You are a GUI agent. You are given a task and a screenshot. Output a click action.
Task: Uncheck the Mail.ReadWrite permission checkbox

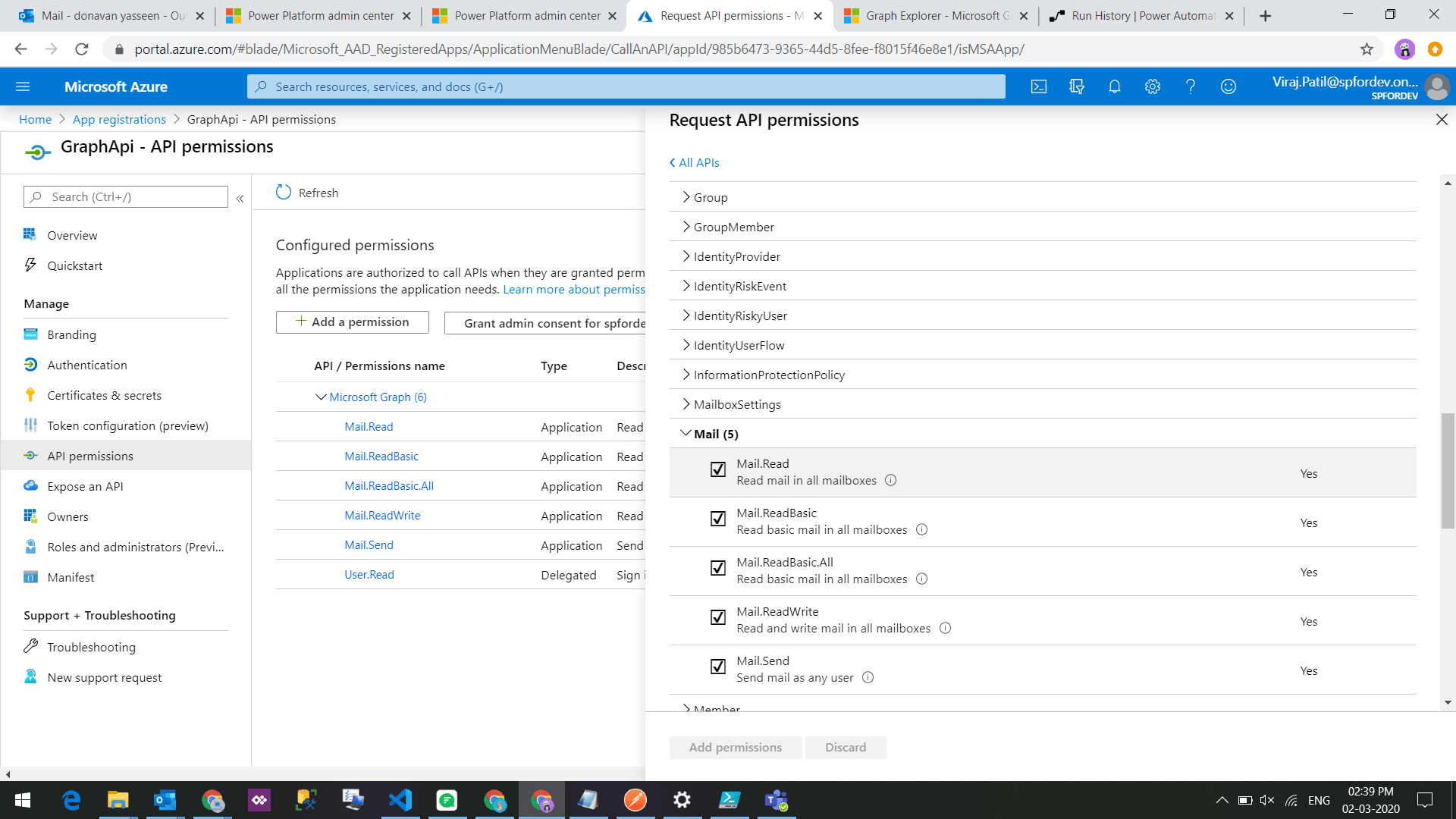point(717,618)
